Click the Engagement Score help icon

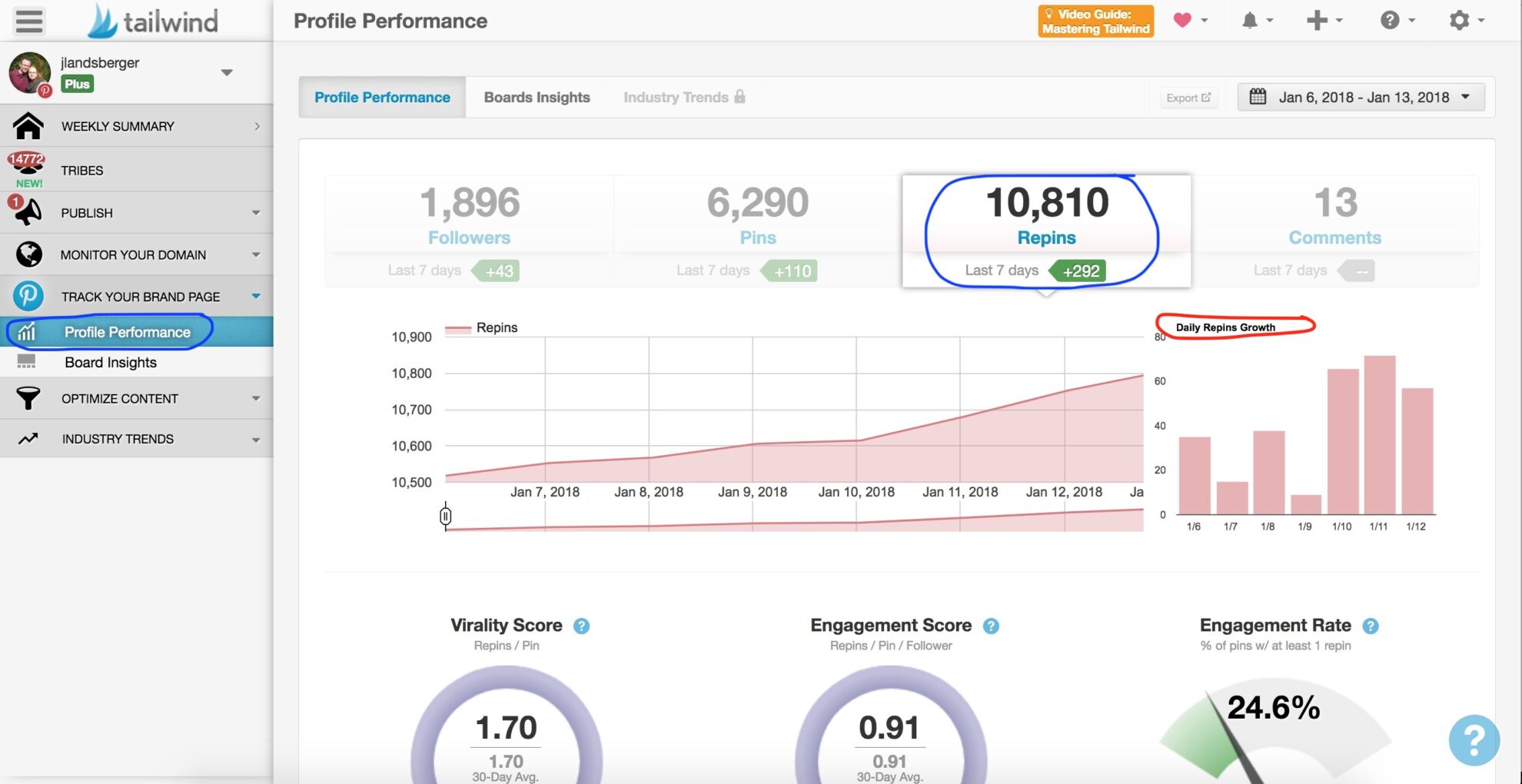tap(991, 626)
